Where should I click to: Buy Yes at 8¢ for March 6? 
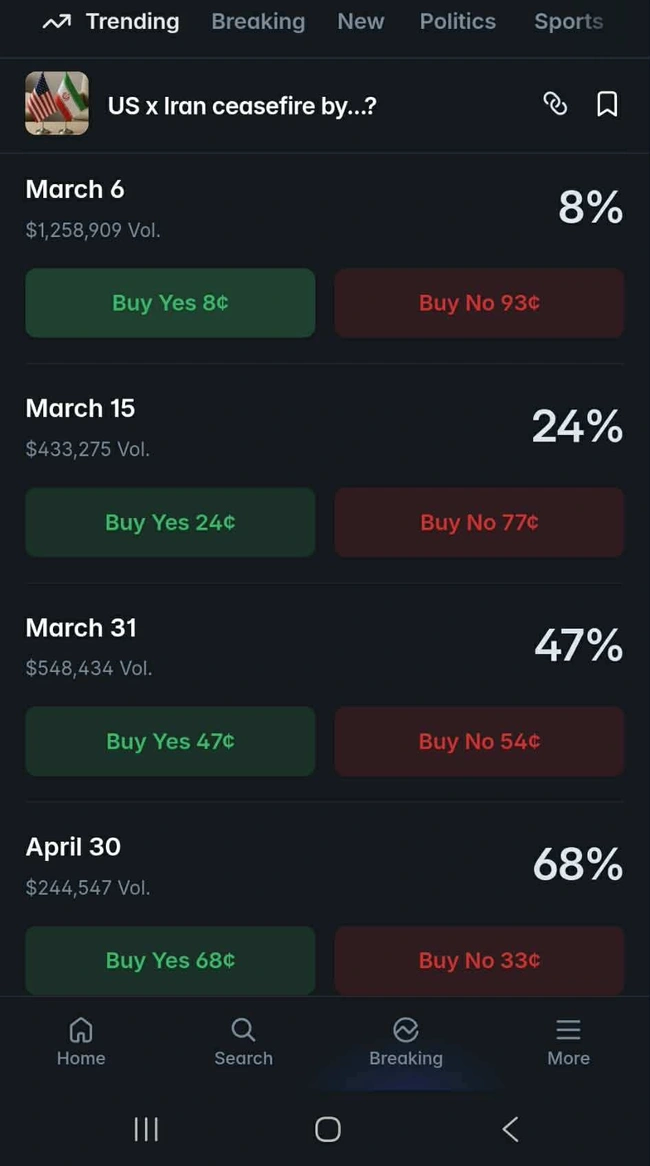coord(170,303)
